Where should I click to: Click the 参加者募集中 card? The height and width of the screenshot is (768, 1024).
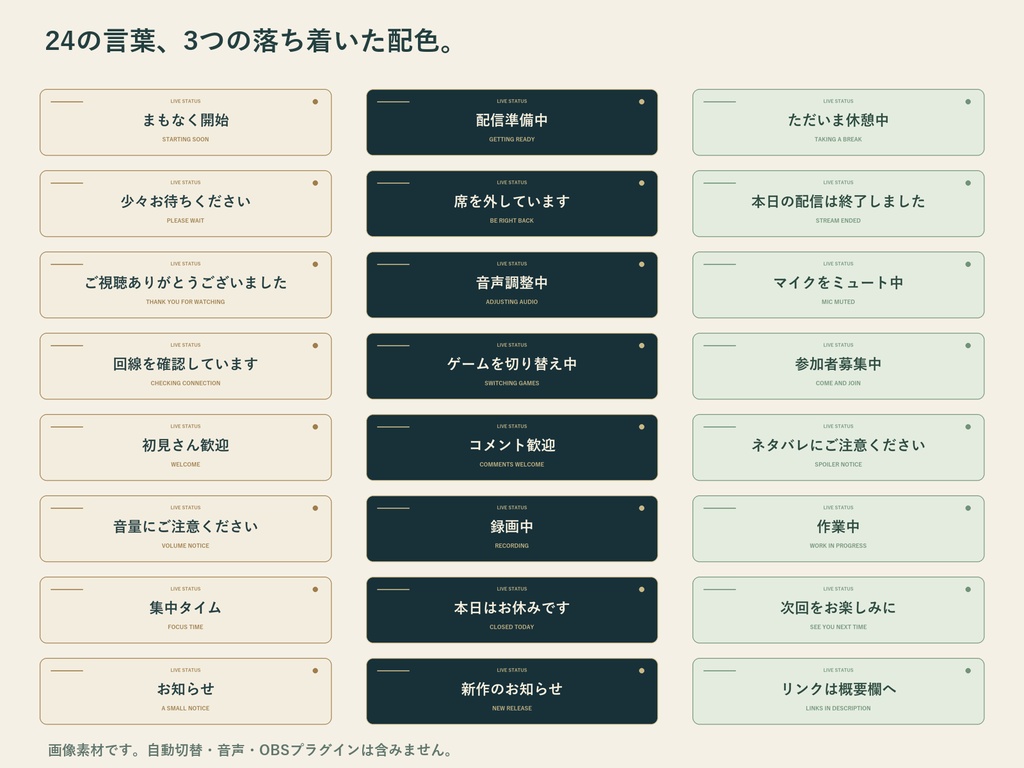(839, 366)
